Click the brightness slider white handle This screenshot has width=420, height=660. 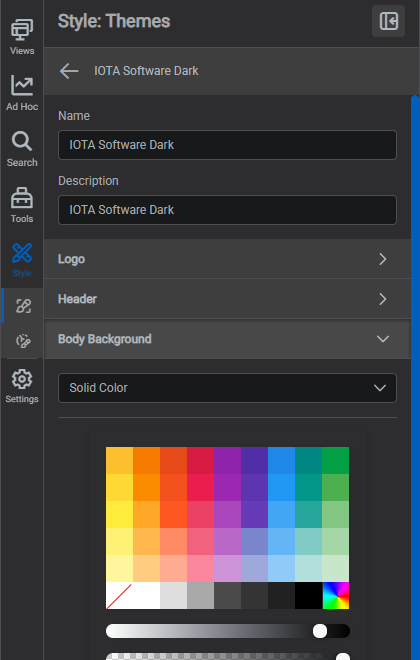tap(320, 631)
